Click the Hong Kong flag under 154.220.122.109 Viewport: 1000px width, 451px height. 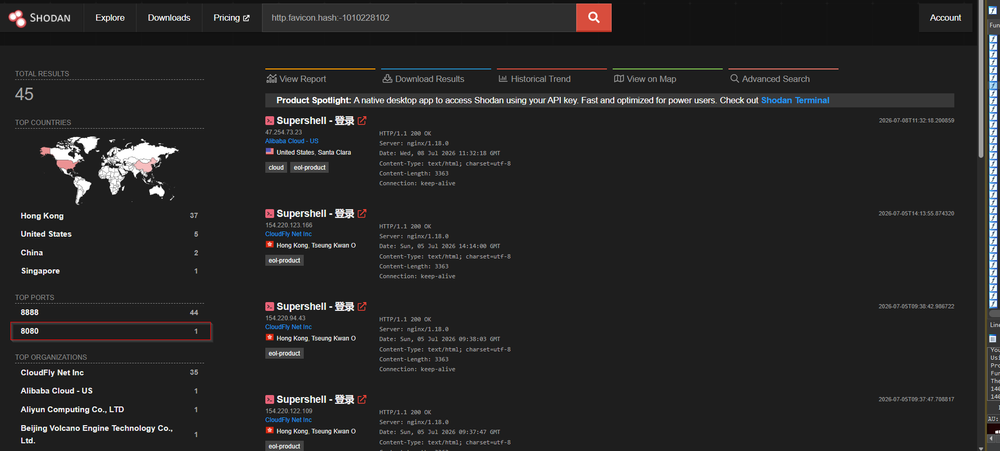tap(270, 431)
